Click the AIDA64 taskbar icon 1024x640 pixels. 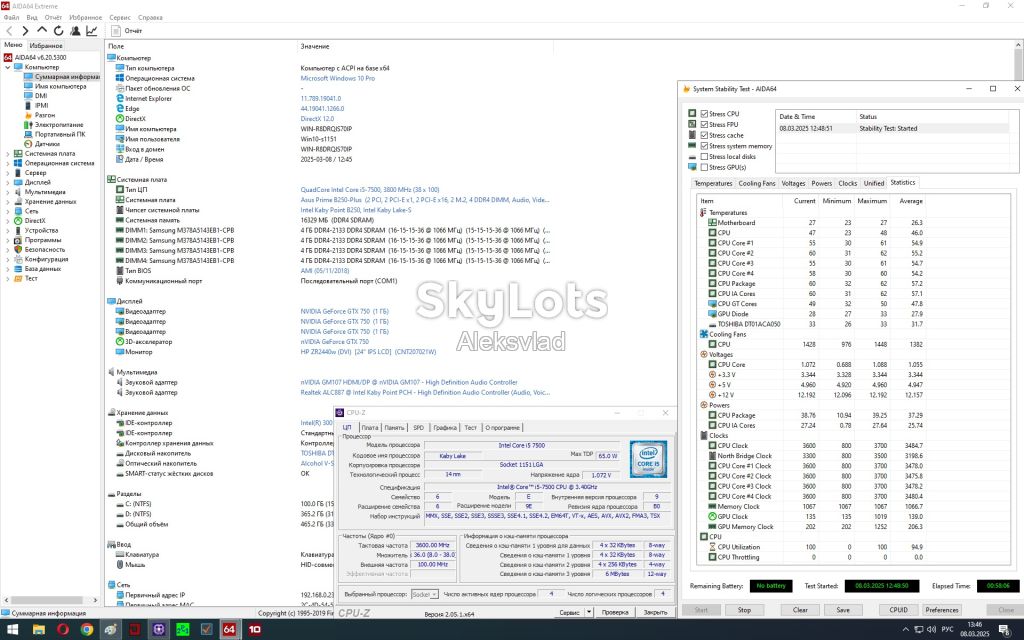[229, 630]
